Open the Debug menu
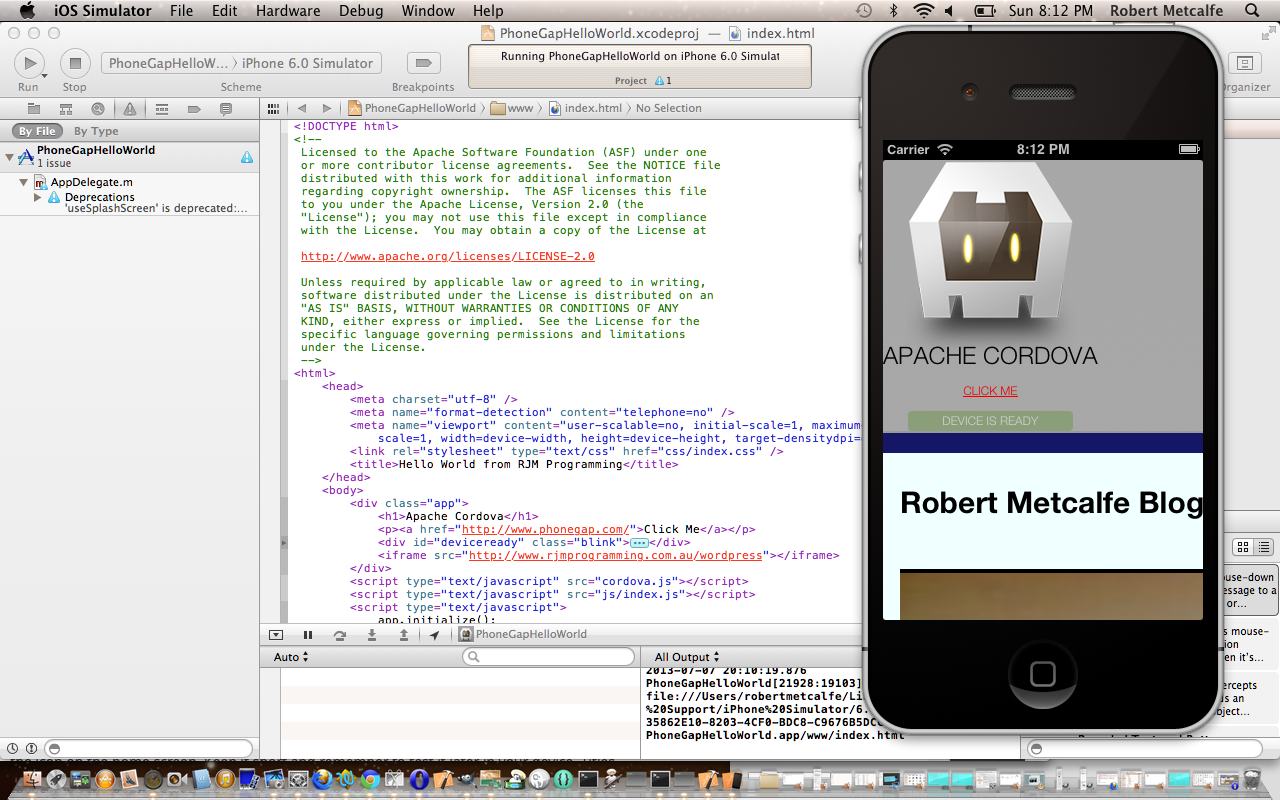The width and height of the screenshot is (1280, 800). point(361,11)
